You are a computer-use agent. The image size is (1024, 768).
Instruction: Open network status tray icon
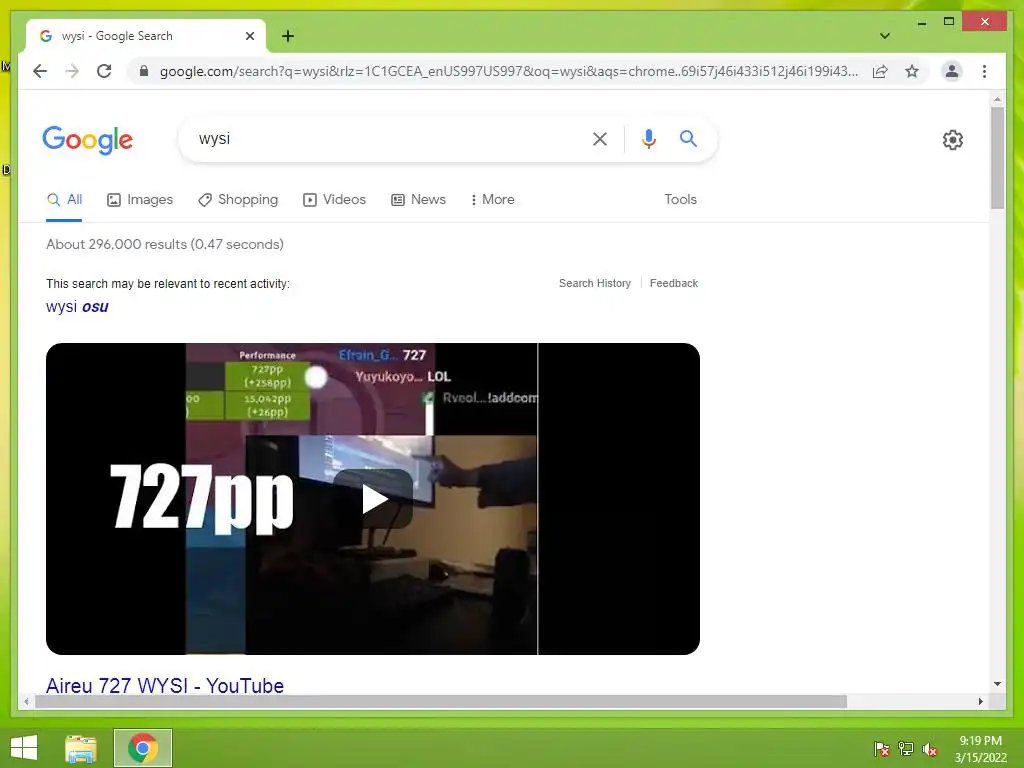pyautogui.click(x=906, y=749)
